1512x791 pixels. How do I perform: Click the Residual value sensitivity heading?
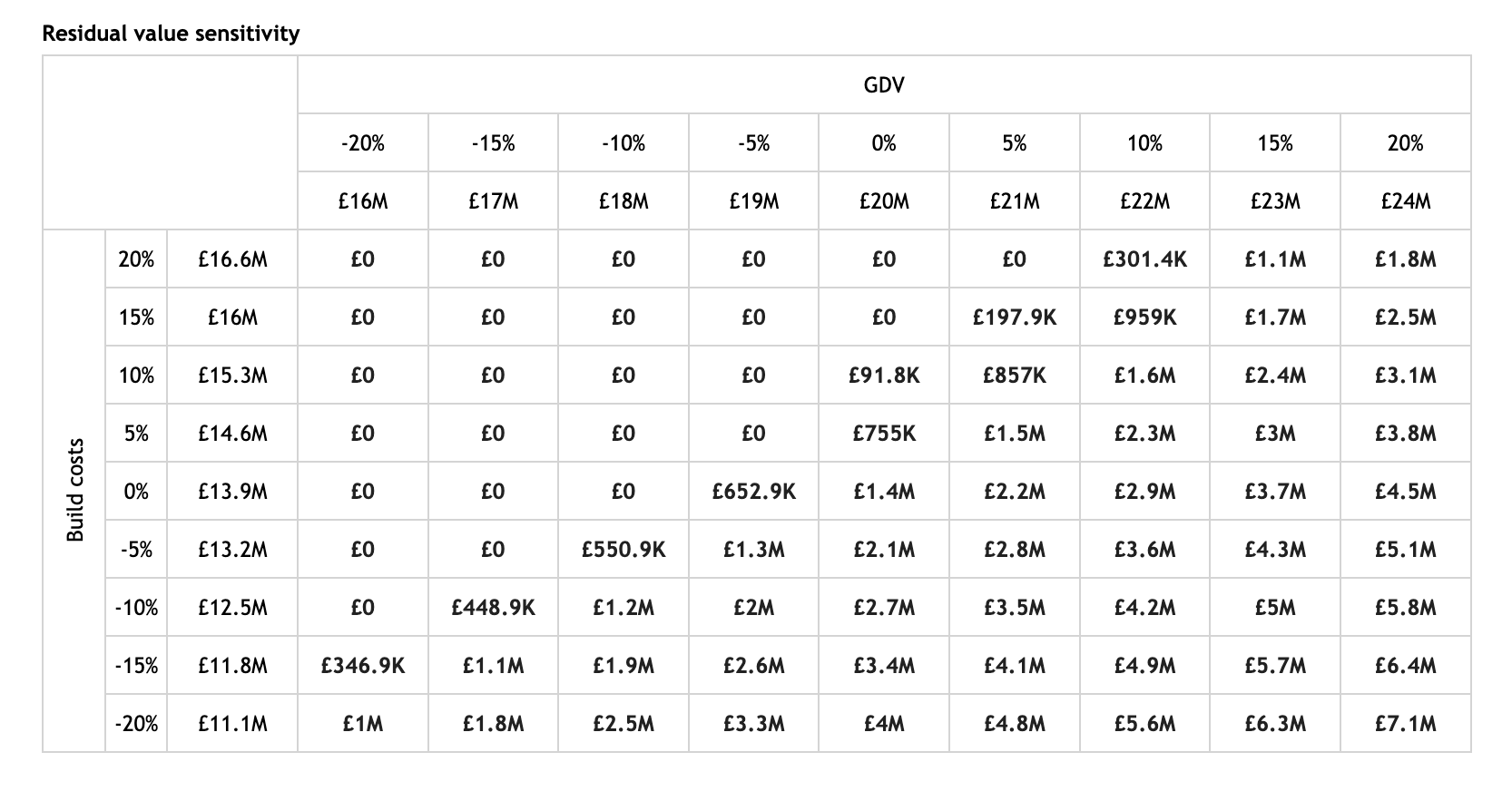(171, 34)
